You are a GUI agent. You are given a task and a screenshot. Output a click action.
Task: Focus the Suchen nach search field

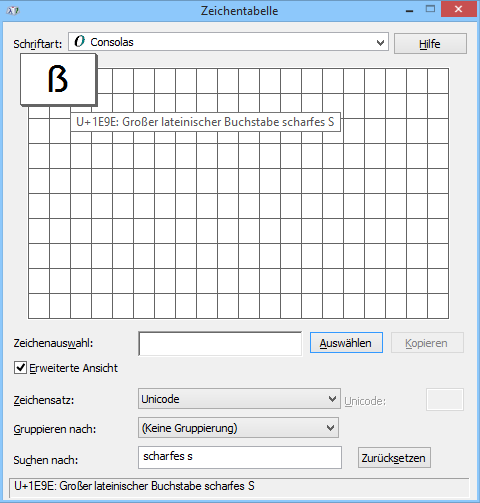point(240,457)
